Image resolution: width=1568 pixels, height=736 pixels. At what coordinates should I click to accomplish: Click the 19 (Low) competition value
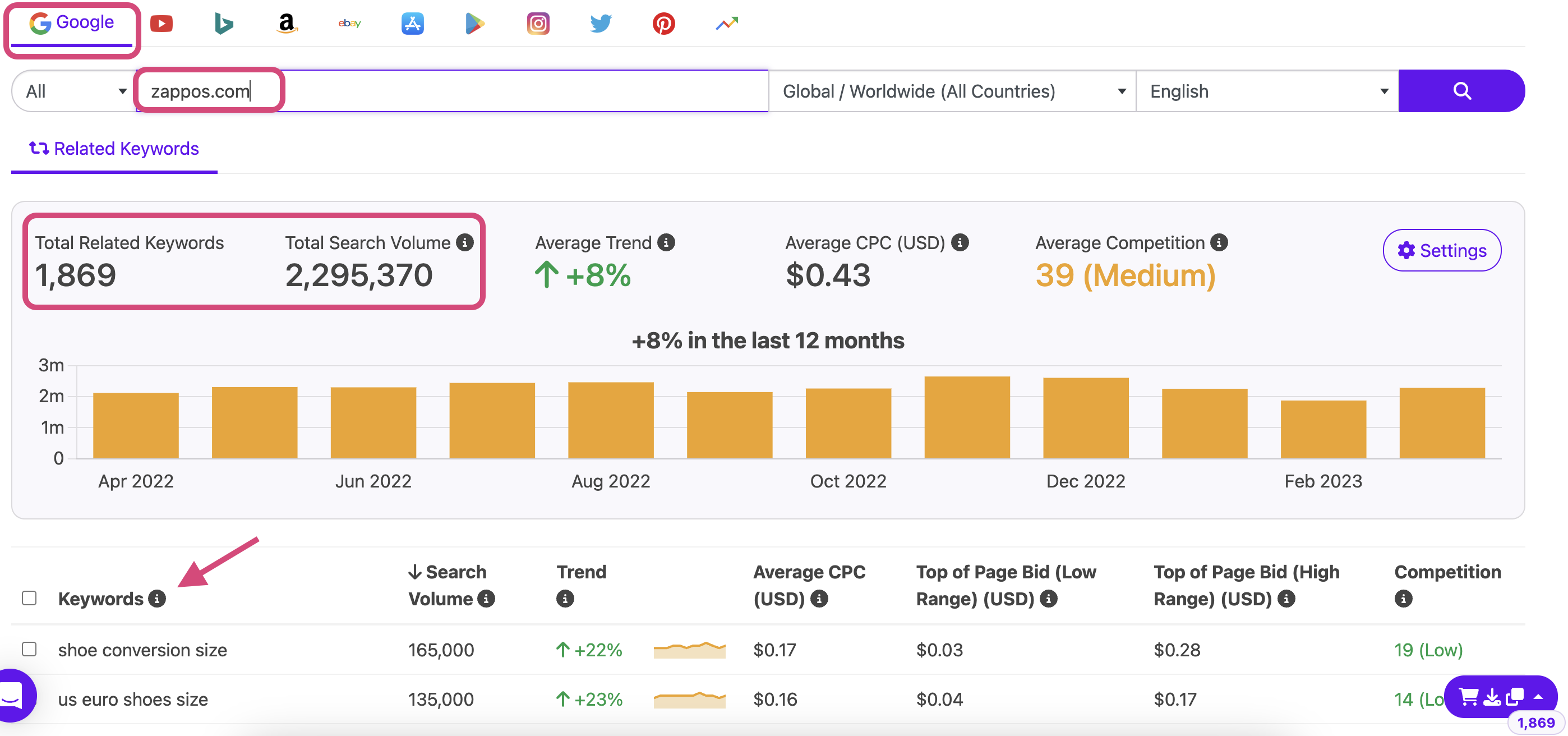[1428, 650]
